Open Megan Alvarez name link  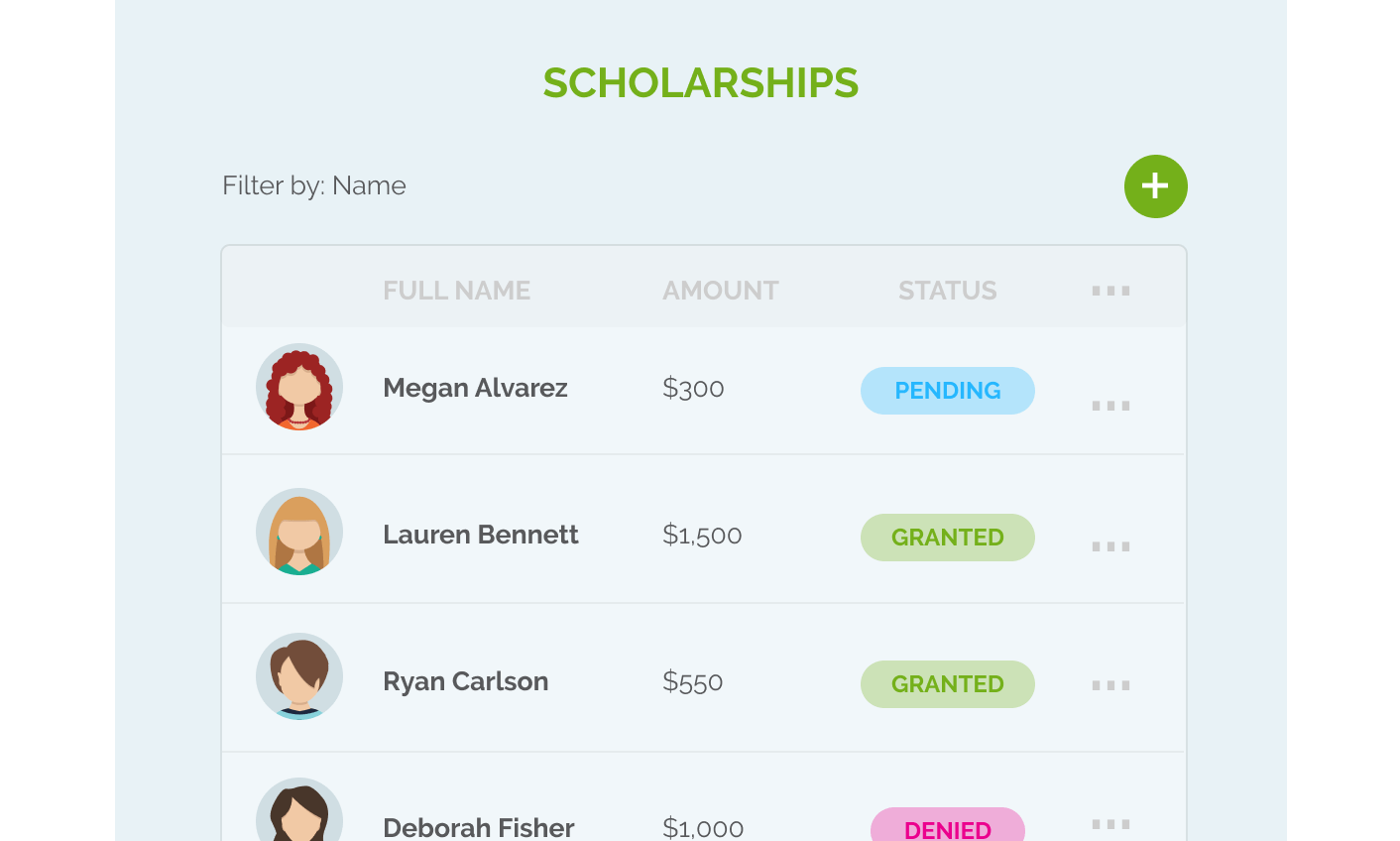[475, 388]
